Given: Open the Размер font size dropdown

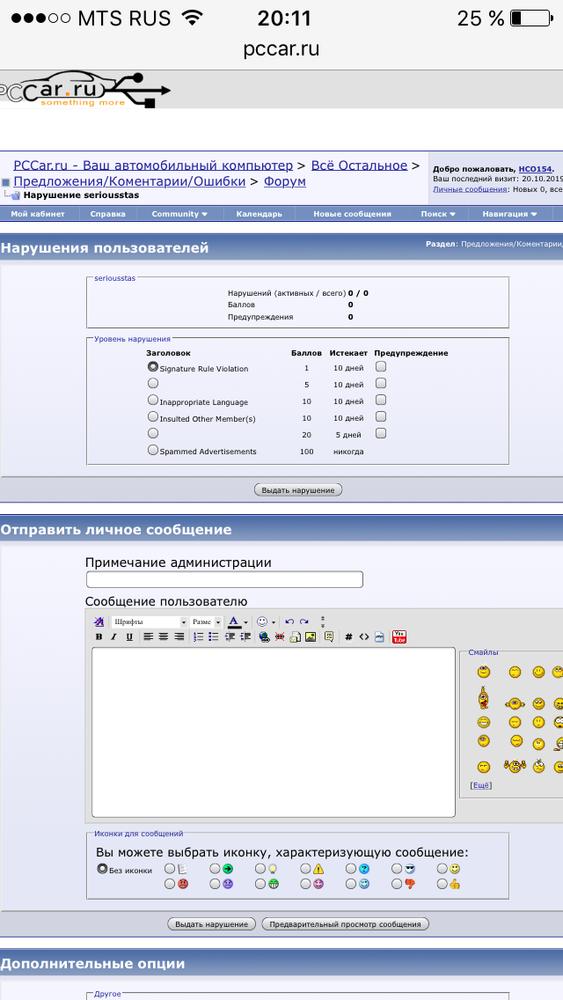Looking at the screenshot, I should coord(206,622).
